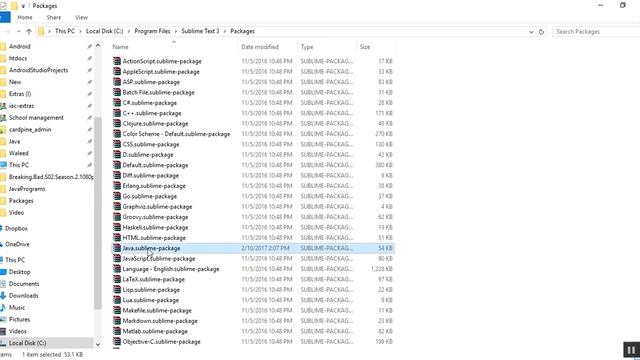Click the C#.sublime-package file icon
This screenshot has width=640, height=360.
coord(117,103)
